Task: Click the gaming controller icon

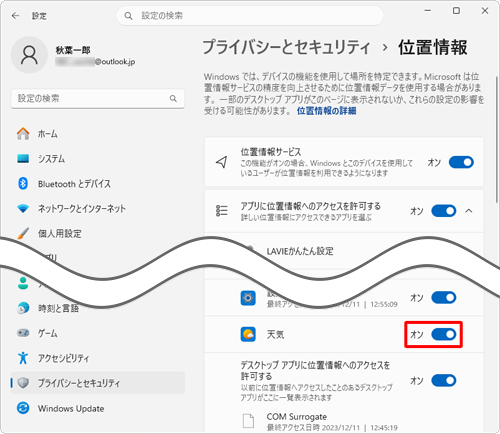Action: 23,333
